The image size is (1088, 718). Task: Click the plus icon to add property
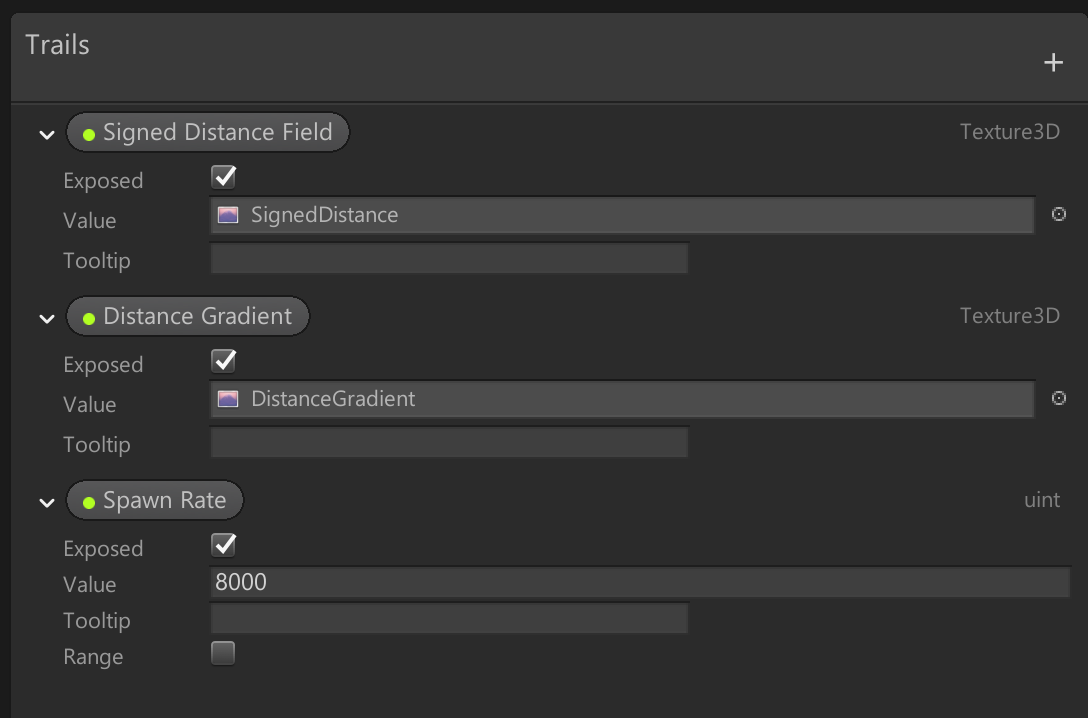pyautogui.click(x=1053, y=63)
